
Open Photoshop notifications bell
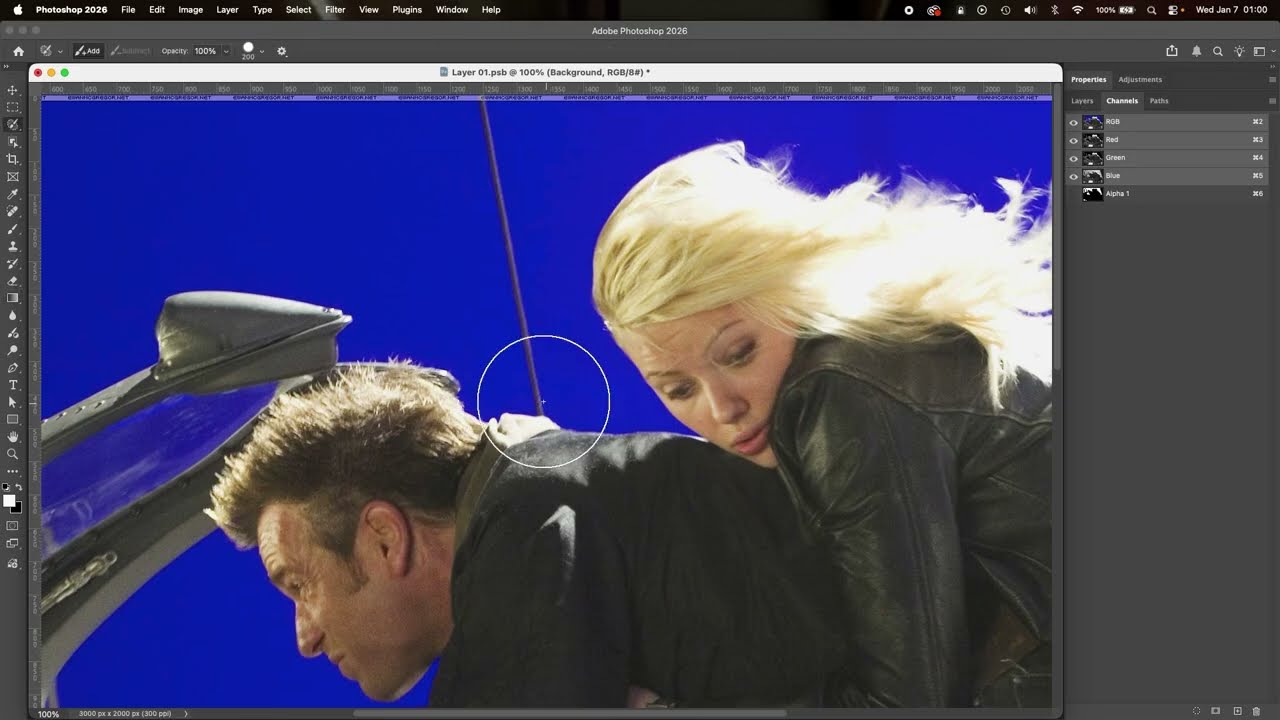tap(1196, 51)
